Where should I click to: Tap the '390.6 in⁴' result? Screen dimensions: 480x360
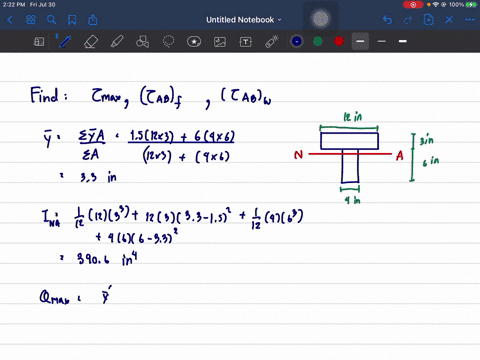click(x=107, y=259)
